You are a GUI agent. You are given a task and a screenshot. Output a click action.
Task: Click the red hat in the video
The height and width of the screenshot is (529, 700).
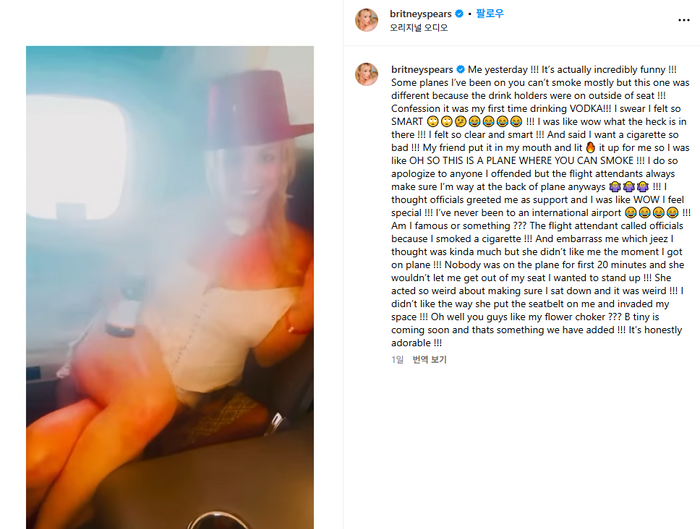click(x=259, y=109)
